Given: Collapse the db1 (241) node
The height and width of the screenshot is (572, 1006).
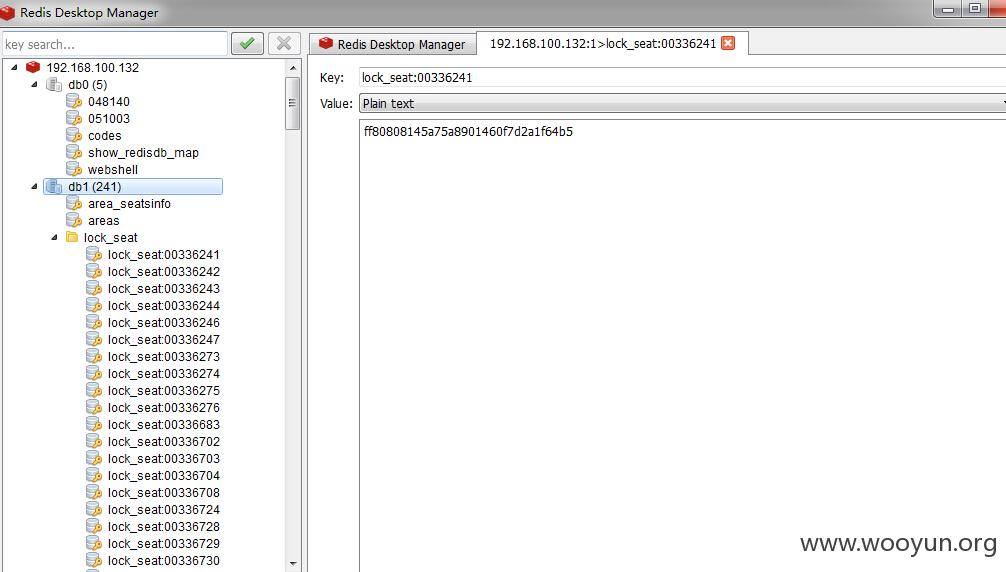Looking at the screenshot, I should 34,187.
